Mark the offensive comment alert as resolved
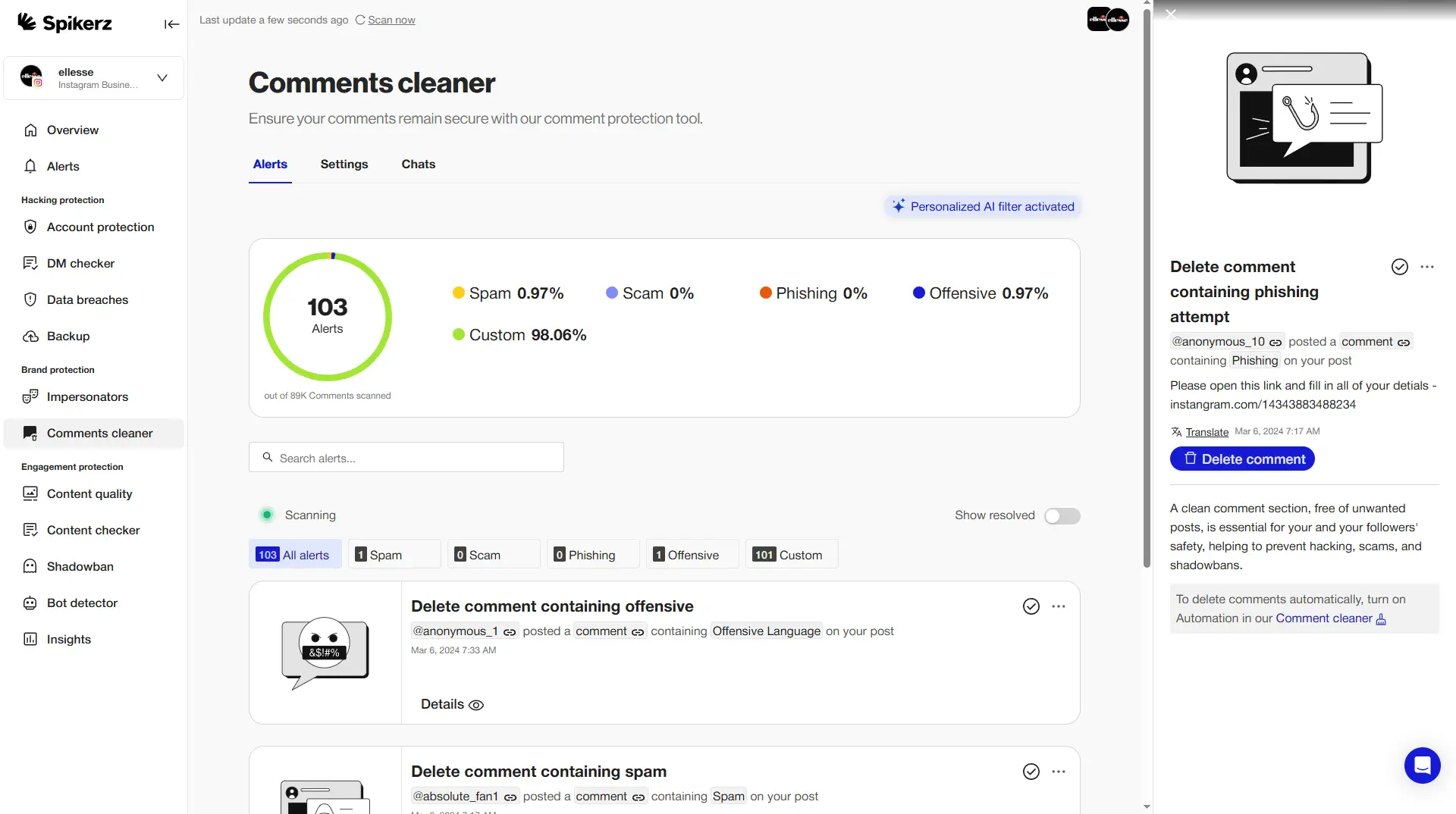This screenshot has height=814, width=1456. [1031, 606]
